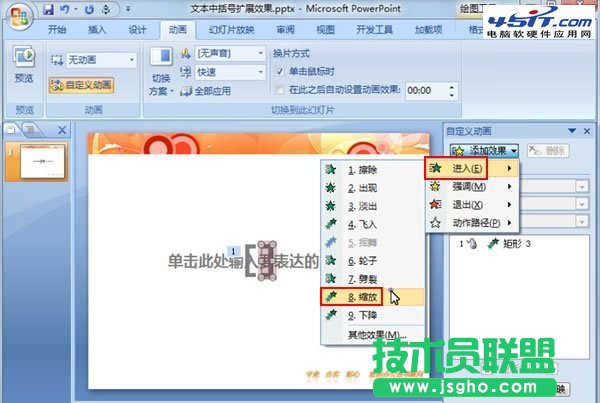Switch to the 加载项 ribbon tab
This screenshot has height=403, width=600.
[x=429, y=29]
